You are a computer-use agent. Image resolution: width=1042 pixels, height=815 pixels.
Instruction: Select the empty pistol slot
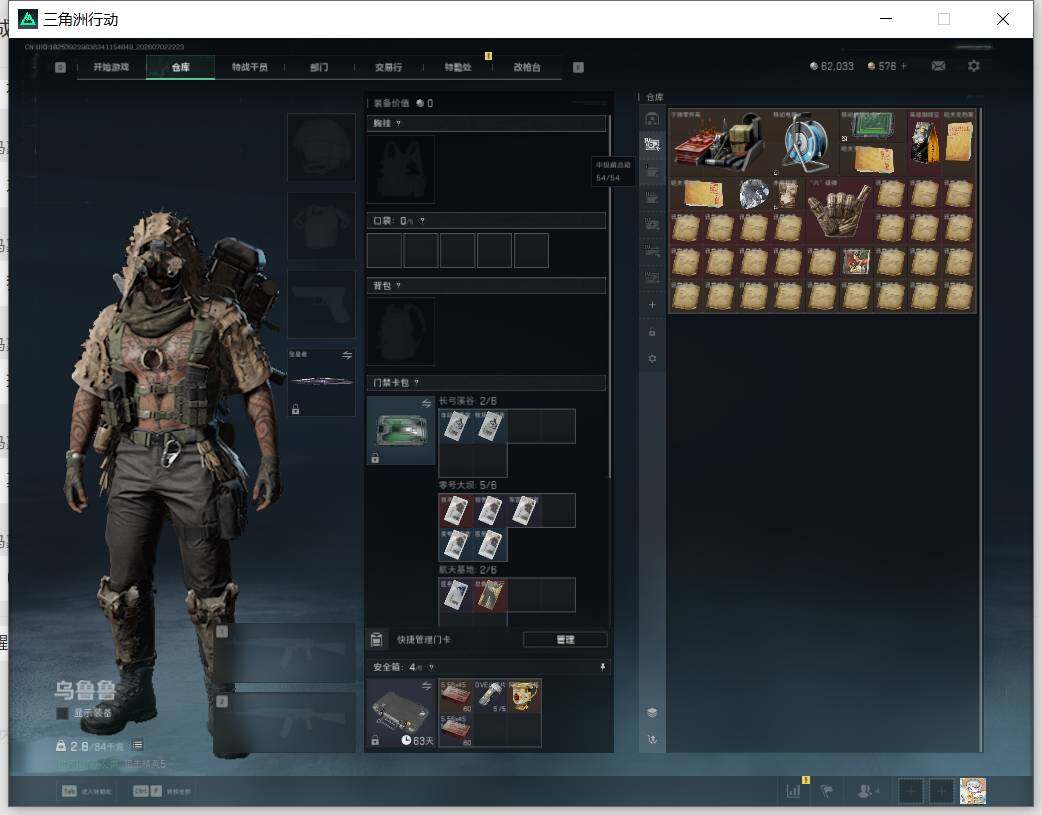pos(321,304)
